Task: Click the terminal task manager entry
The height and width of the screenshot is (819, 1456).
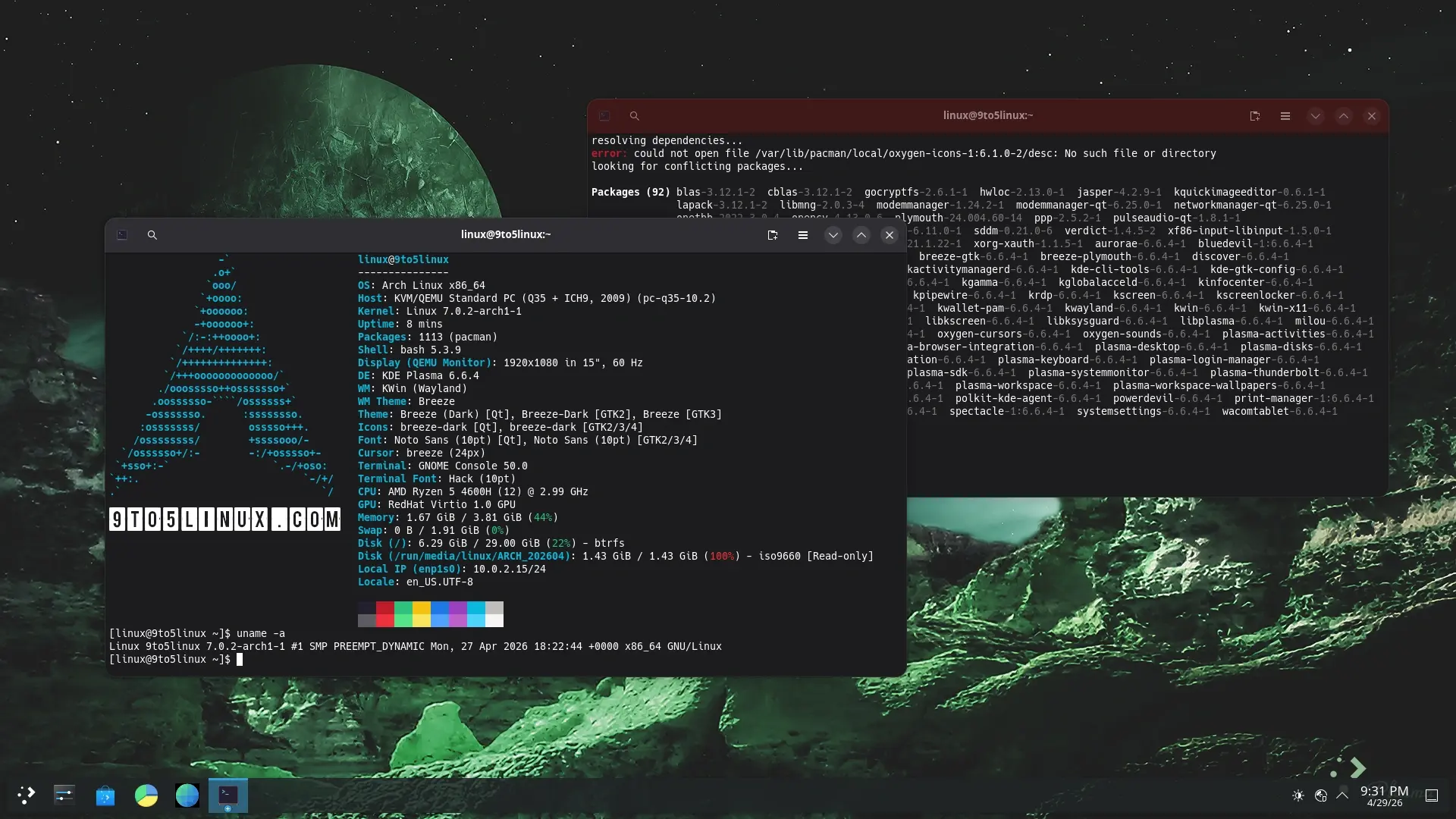Action: click(x=228, y=795)
